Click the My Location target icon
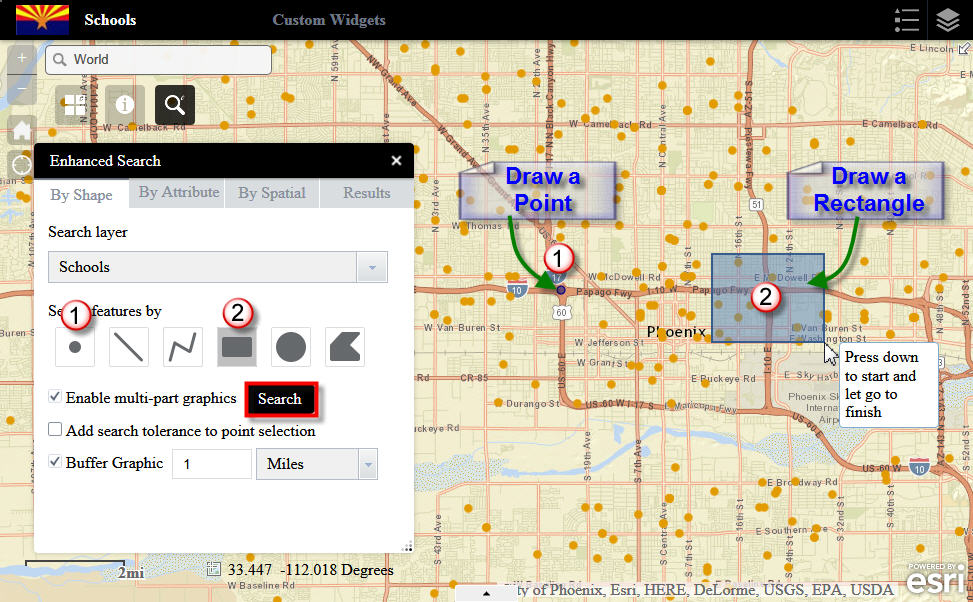973x602 pixels. [x=22, y=165]
